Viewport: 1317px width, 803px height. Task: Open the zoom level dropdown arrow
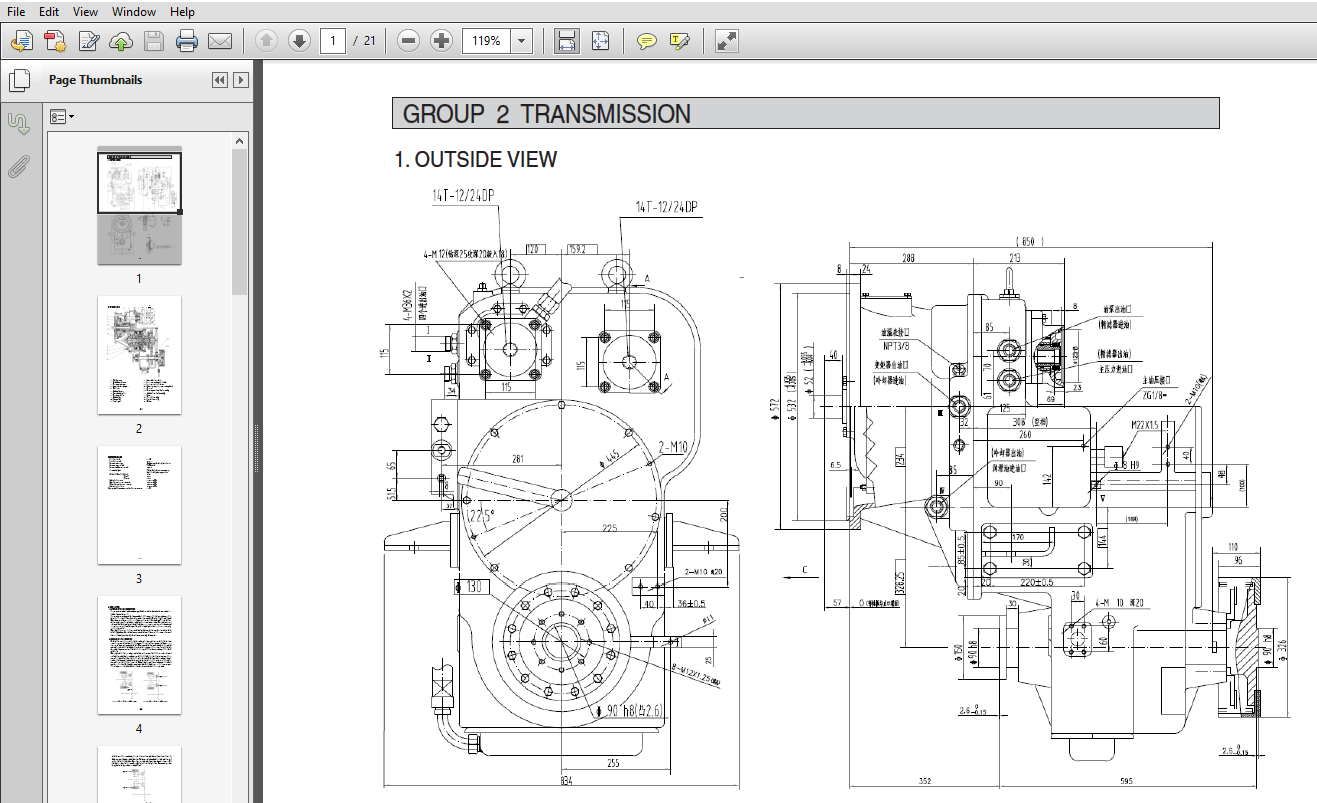pyautogui.click(x=522, y=41)
